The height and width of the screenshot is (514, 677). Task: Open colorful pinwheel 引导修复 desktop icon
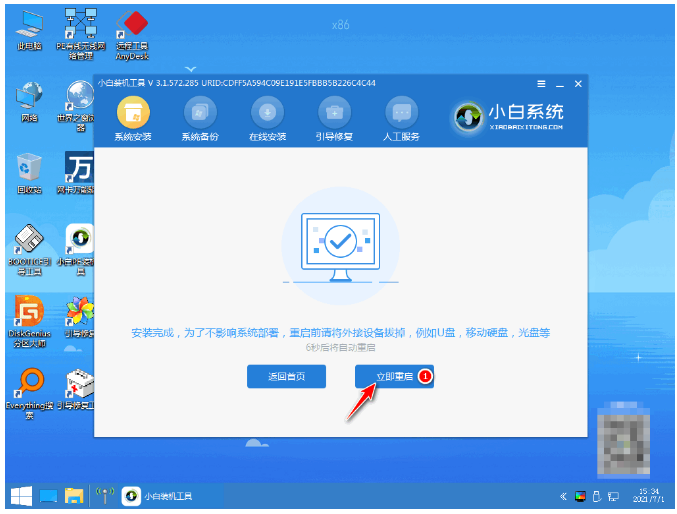coord(79,317)
